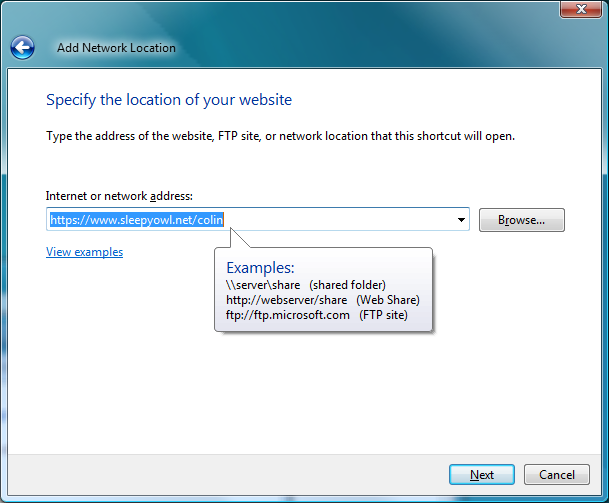Screen dimensions: 609x503
Task: Proceed with the Next button
Action: coord(482,474)
